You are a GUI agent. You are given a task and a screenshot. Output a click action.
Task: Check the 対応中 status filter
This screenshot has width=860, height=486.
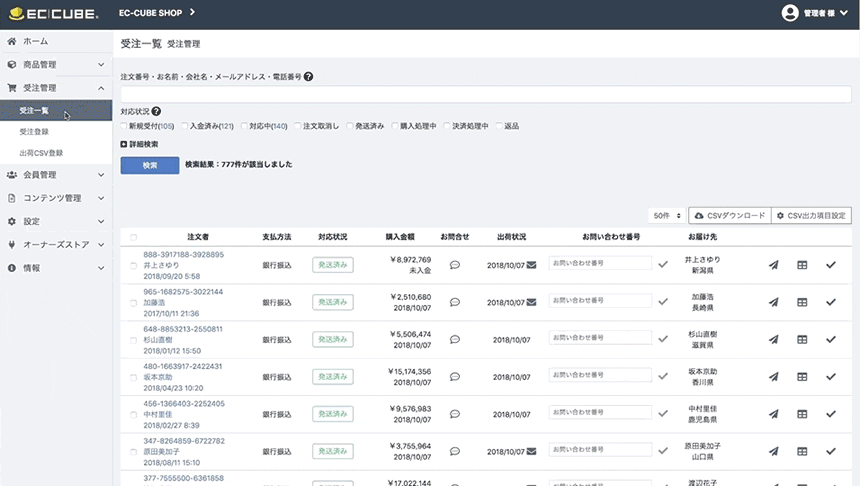click(245, 126)
